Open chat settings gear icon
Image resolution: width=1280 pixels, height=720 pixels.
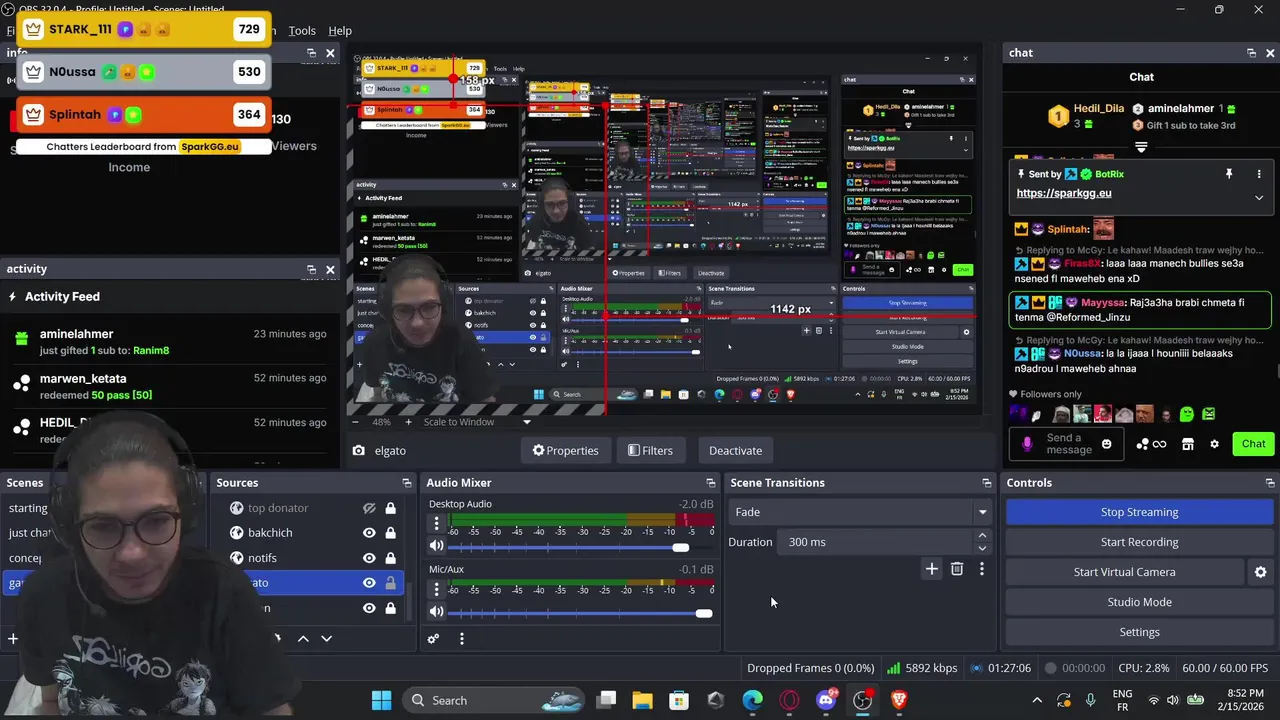1214,444
